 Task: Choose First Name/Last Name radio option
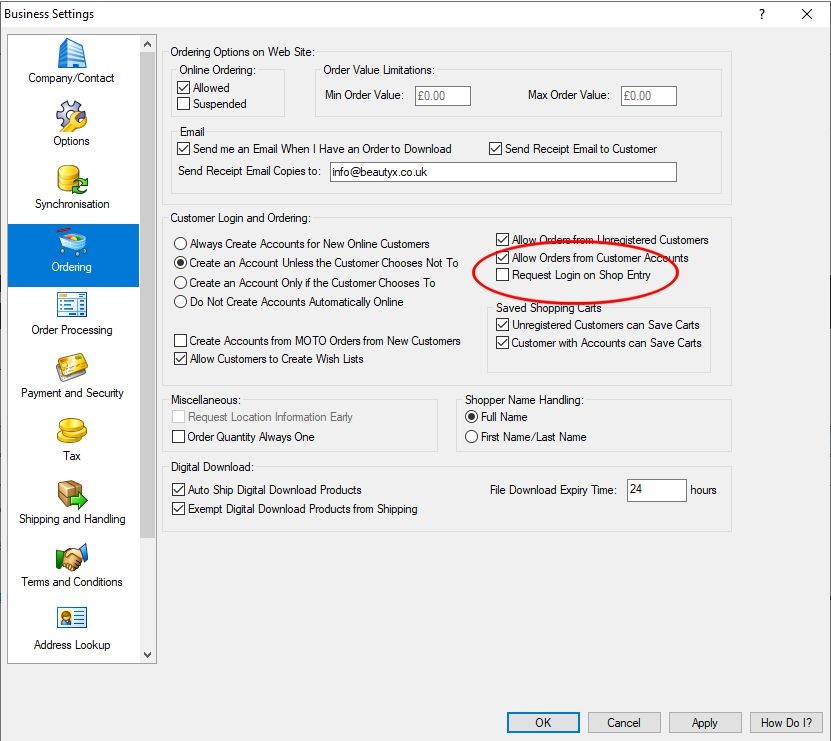click(x=472, y=437)
